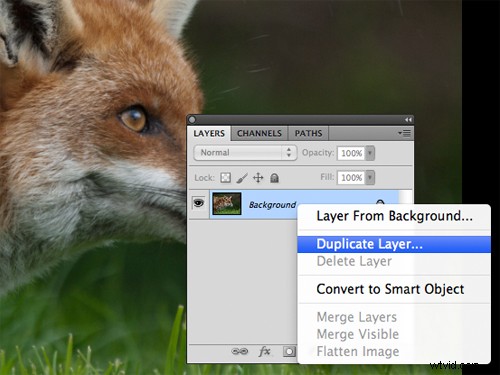Viewport: 500px width, 375px height.
Task: Close the Layers panel via round button
Action: click(x=192, y=120)
